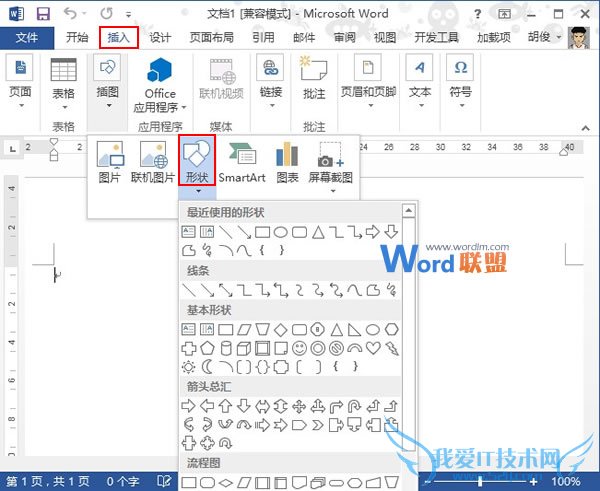
Task: Open the File (文件) tab
Action: [26, 38]
